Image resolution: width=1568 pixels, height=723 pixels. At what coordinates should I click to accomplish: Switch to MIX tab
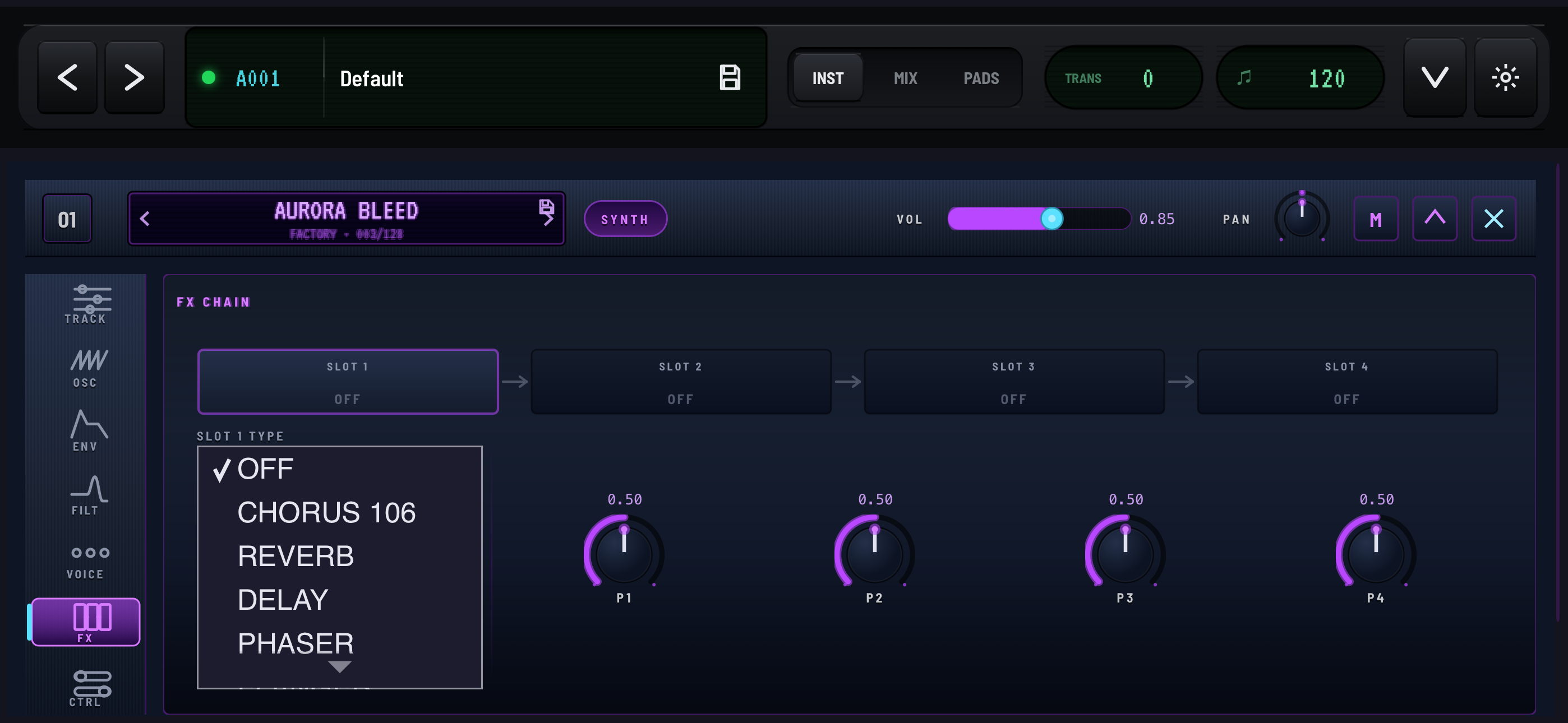click(905, 78)
